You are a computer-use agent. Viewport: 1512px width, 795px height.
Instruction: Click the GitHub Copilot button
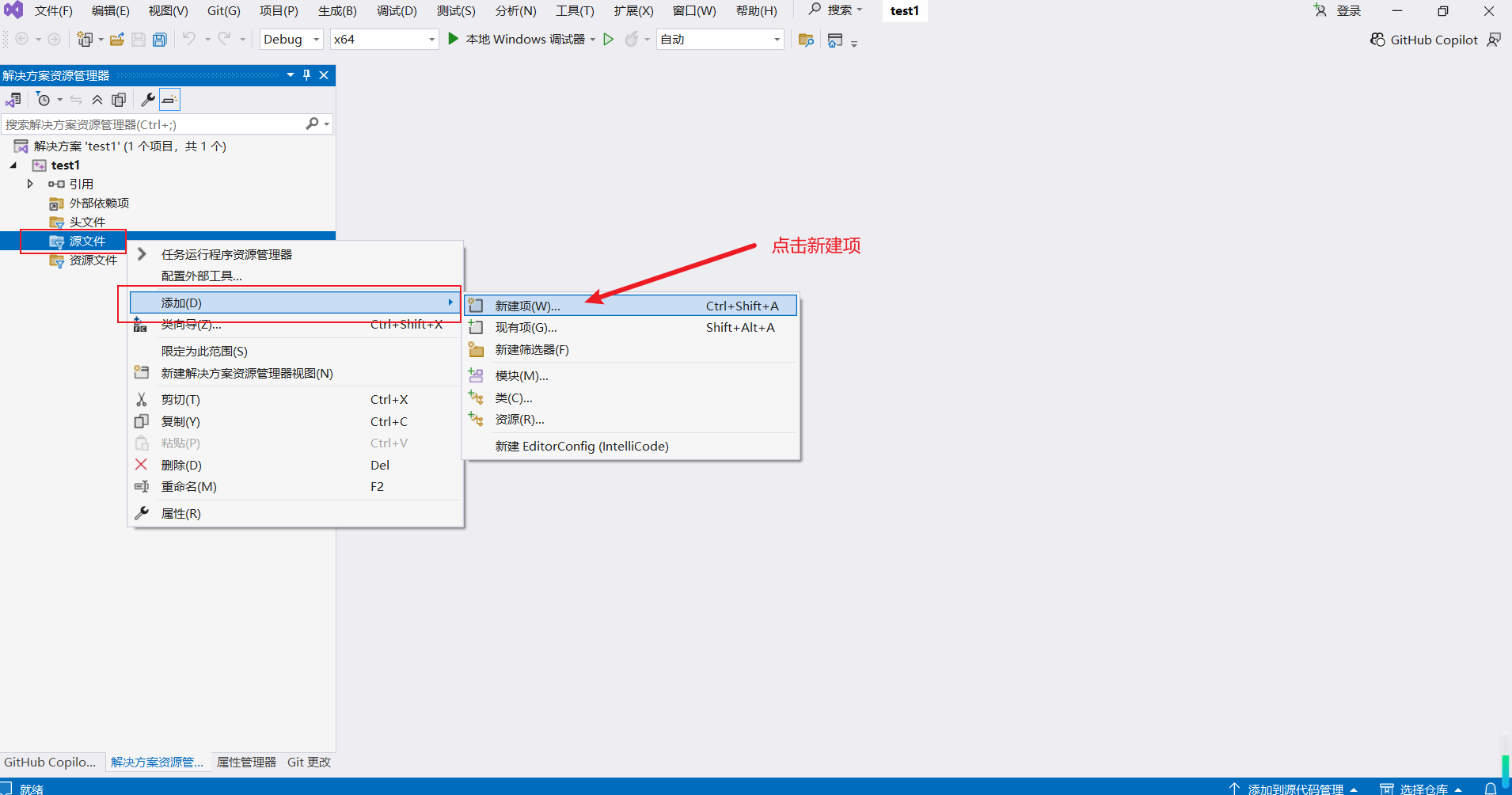(x=1424, y=40)
